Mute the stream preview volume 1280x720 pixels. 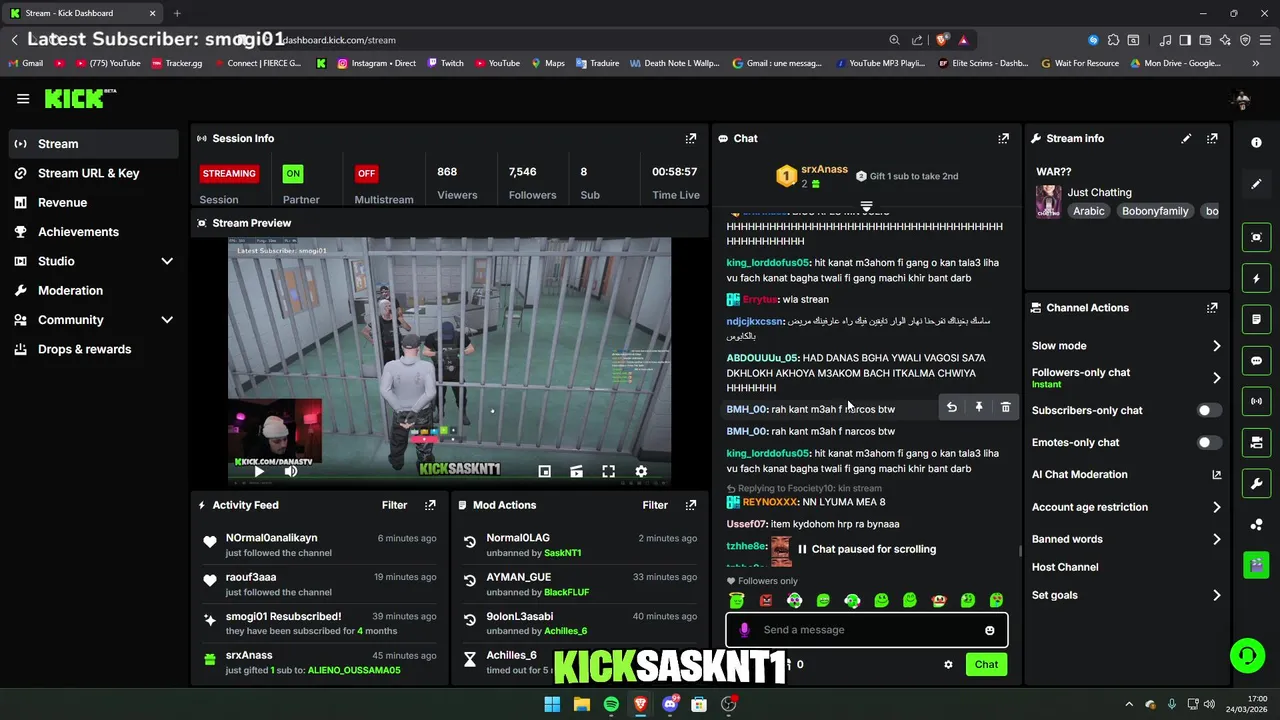coord(290,471)
